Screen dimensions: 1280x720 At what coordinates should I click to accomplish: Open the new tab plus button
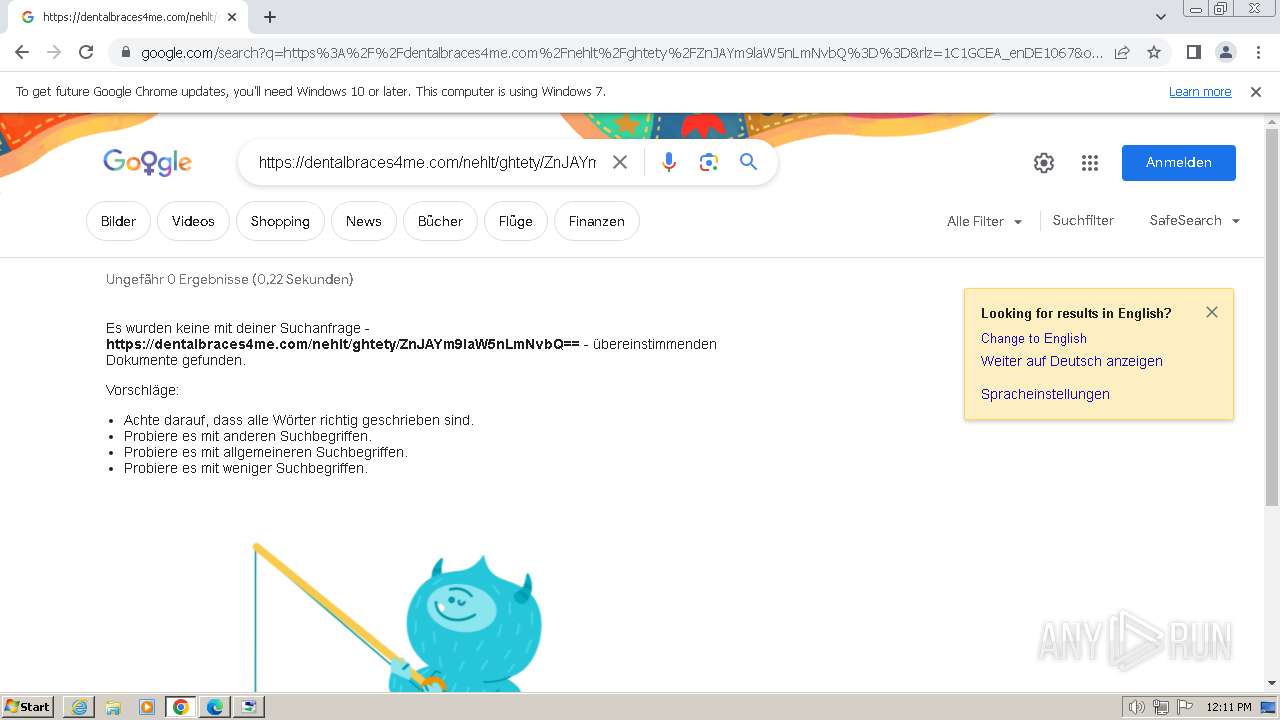(x=270, y=17)
